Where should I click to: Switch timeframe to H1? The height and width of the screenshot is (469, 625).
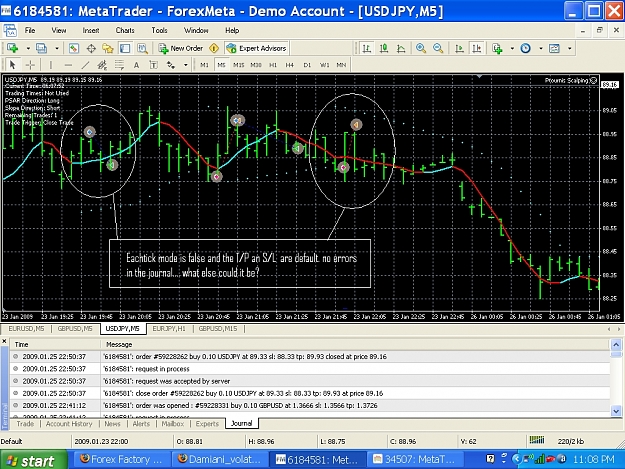click(273, 65)
